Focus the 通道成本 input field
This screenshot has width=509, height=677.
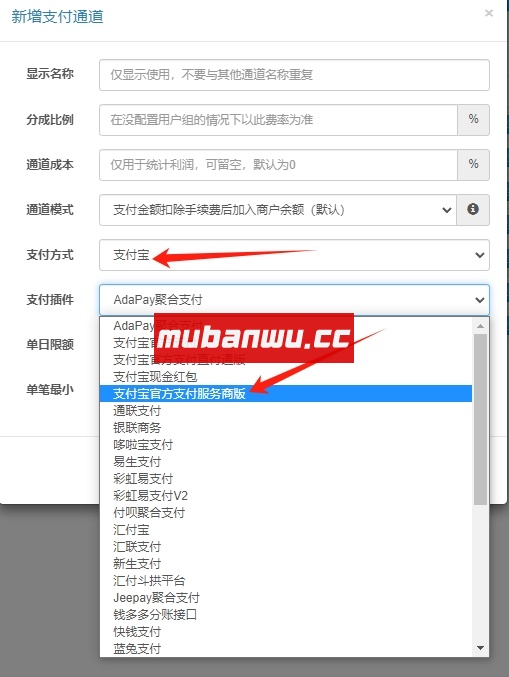(x=278, y=165)
